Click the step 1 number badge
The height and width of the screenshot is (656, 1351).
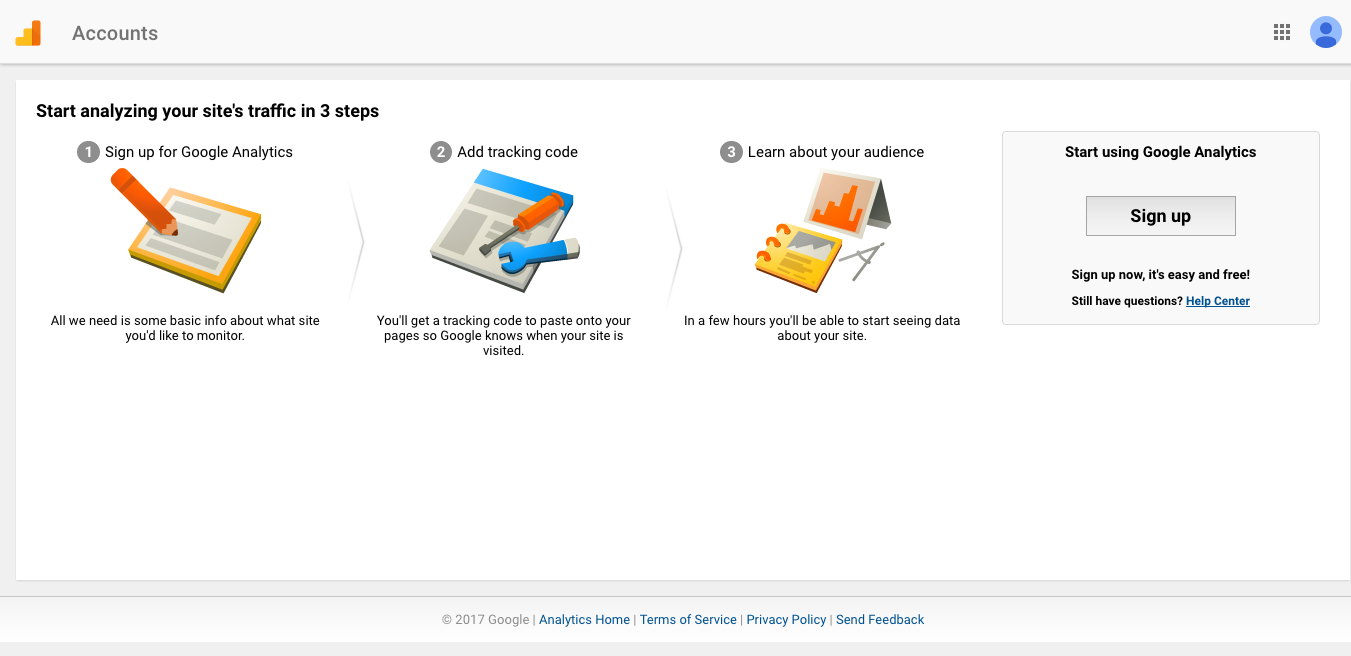coord(88,152)
